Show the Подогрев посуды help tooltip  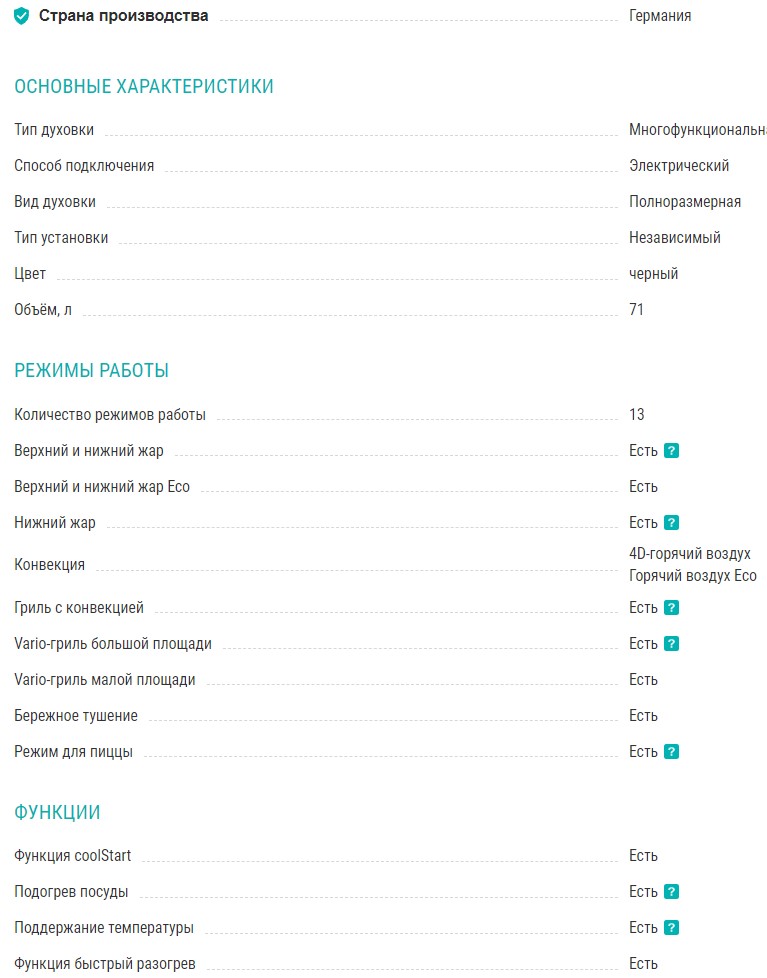(671, 892)
